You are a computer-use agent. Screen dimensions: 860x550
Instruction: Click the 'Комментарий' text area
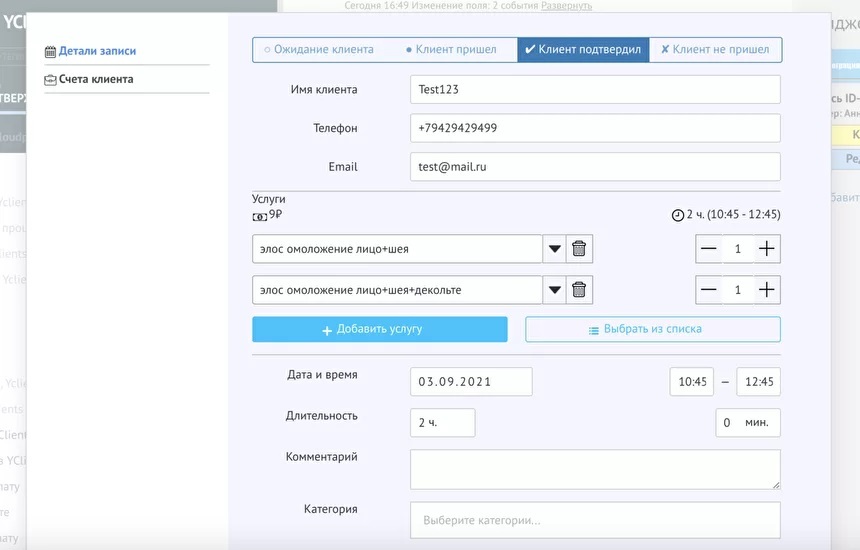point(595,469)
